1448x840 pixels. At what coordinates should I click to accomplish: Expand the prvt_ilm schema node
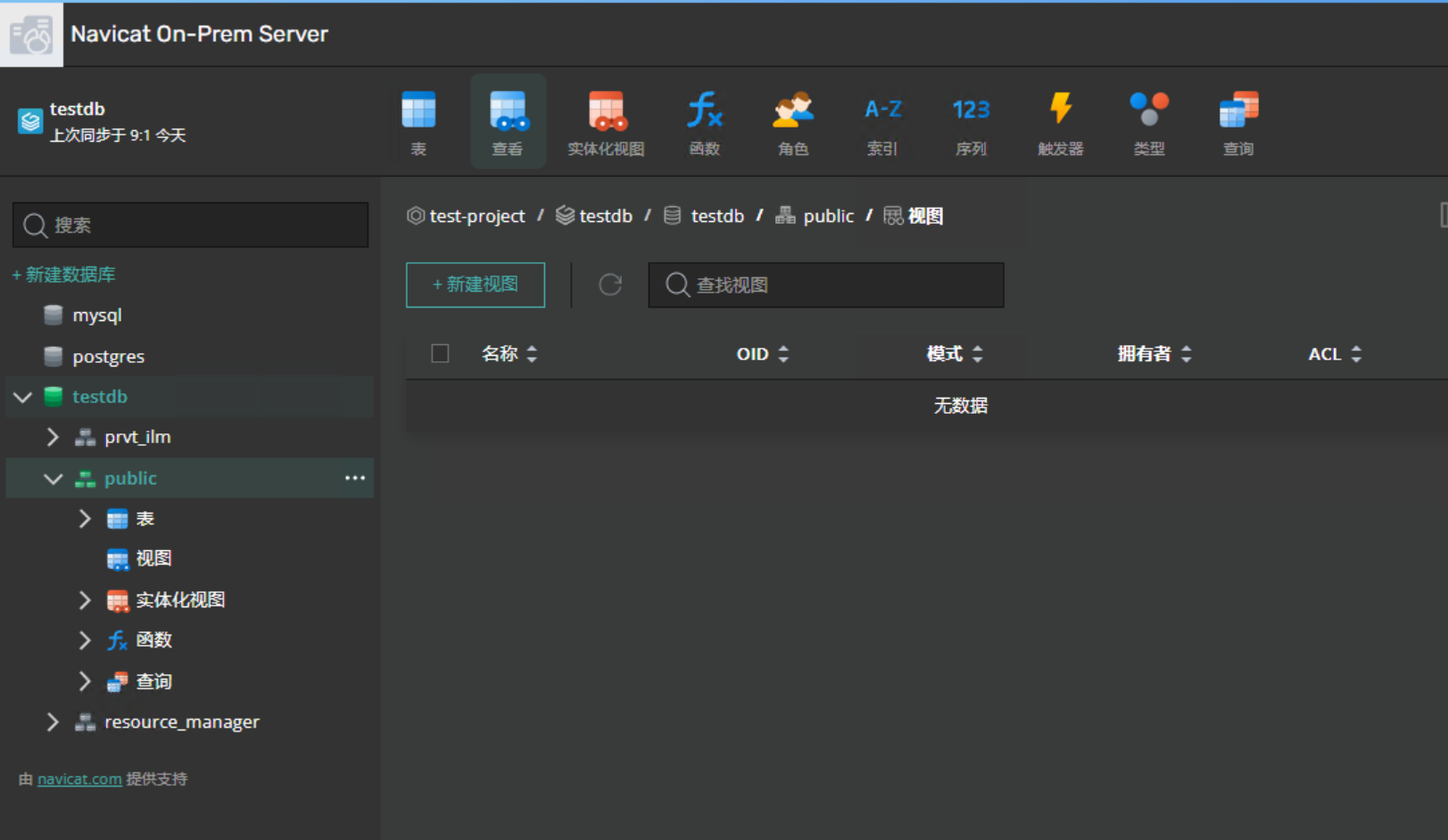pos(53,437)
